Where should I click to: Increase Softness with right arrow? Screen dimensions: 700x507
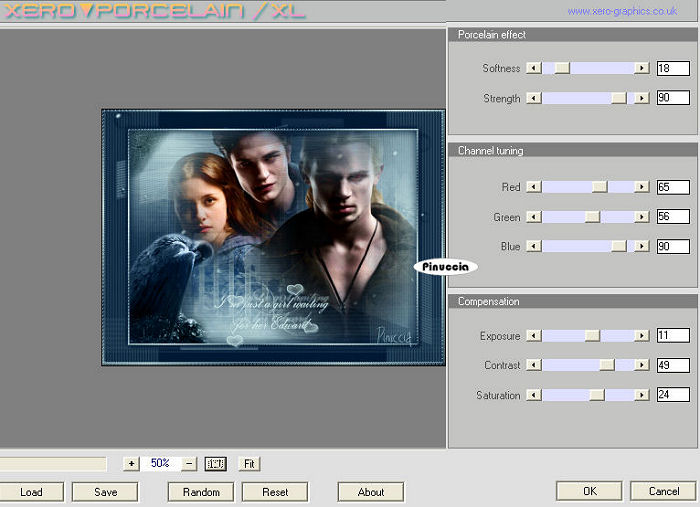click(x=642, y=68)
